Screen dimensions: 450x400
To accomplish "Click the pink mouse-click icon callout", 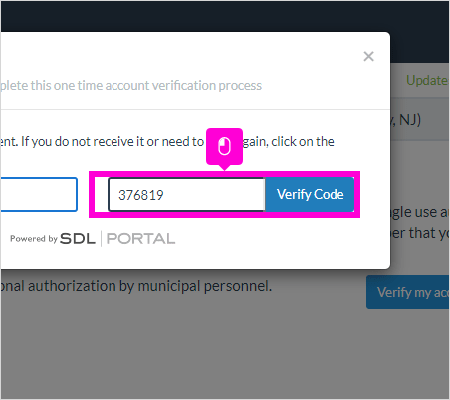I will click(224, 146).
